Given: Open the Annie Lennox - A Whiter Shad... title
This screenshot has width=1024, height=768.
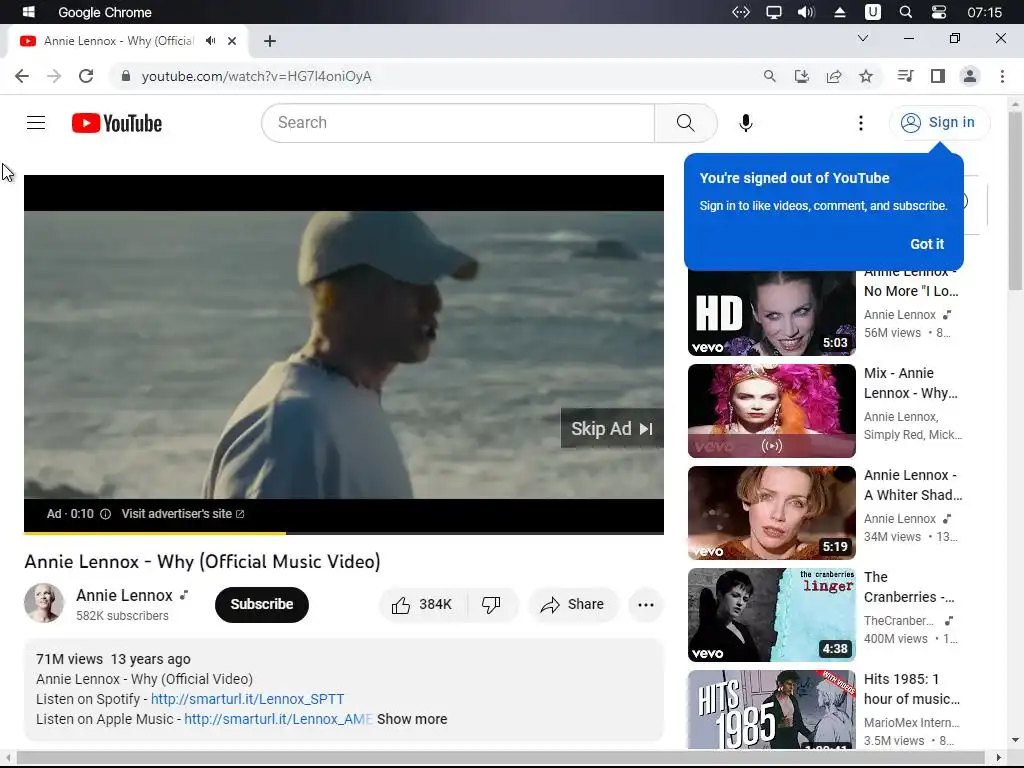Looking at the screenshot, I should click(x=913, y=485).
